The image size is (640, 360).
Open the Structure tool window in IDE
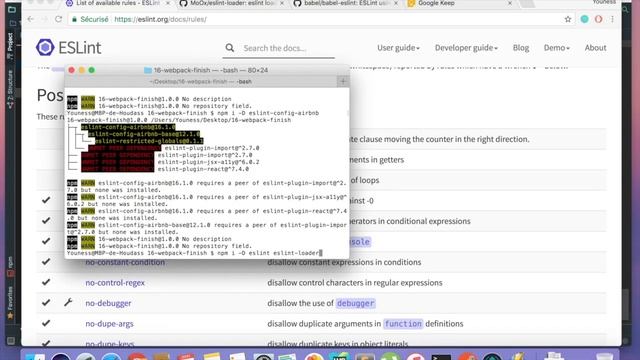click(x=11, y=89)
